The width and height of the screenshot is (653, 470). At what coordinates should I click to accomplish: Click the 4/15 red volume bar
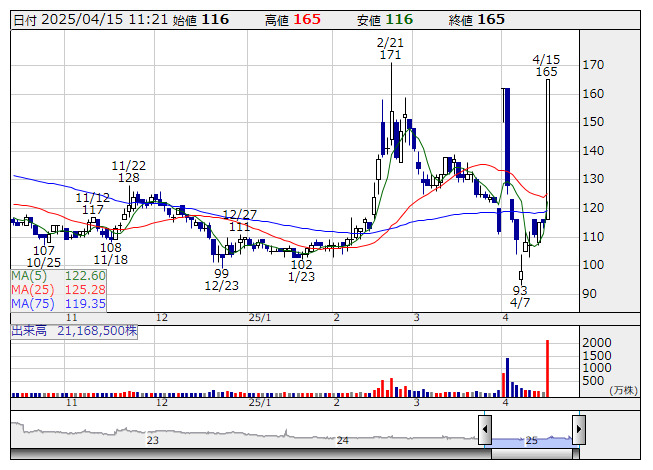tap(547, 368)
